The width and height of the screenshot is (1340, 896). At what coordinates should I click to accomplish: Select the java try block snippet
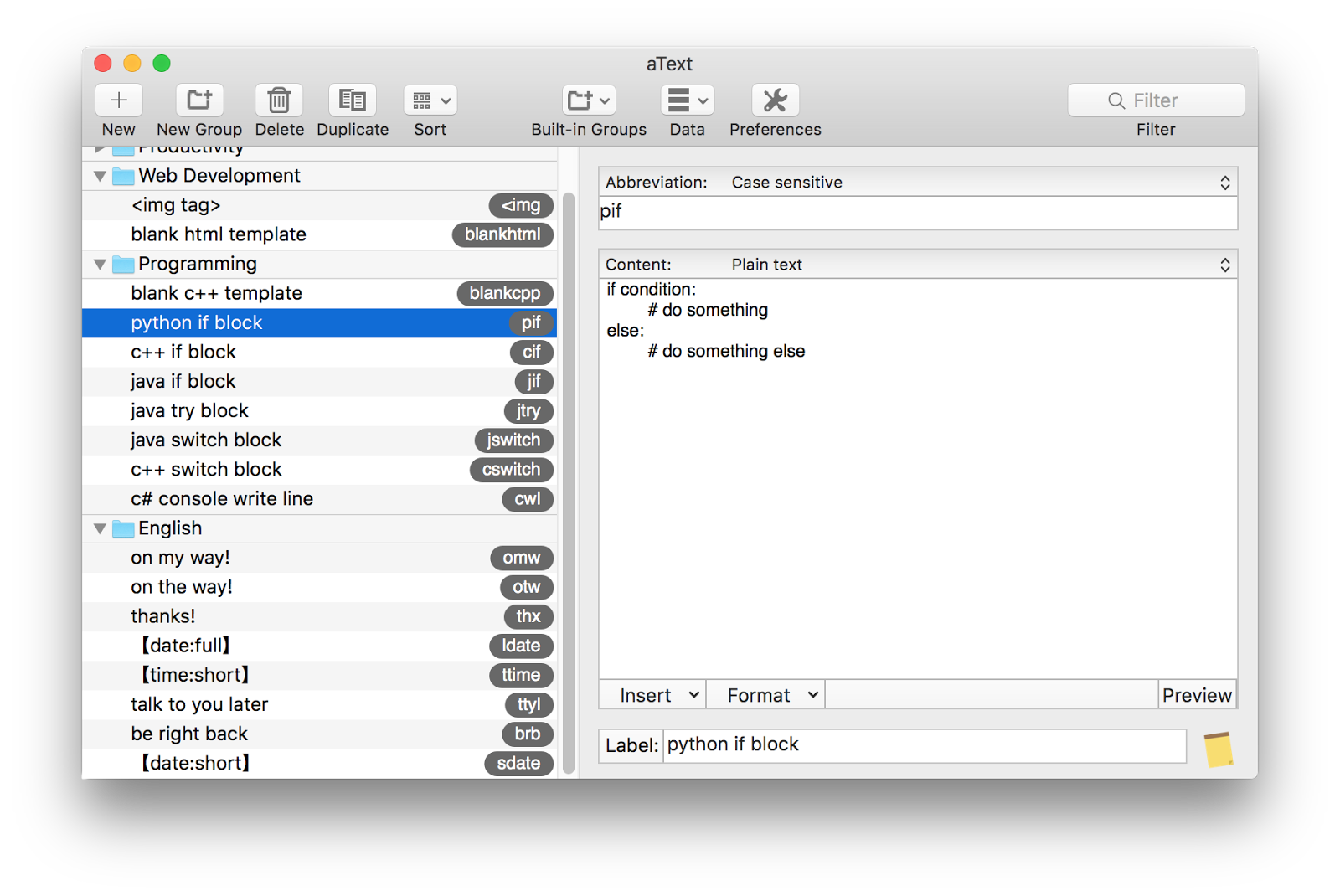[x=319, y=410]
